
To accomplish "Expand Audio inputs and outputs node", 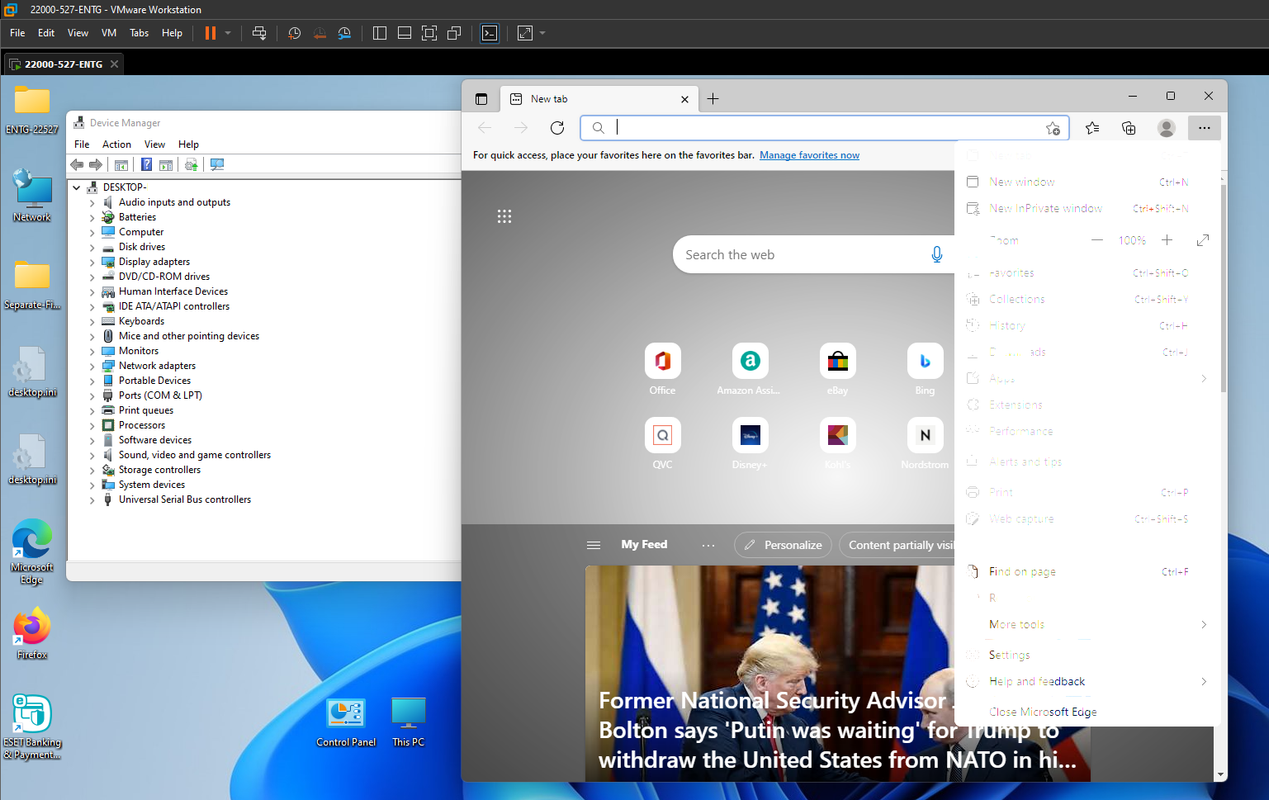I will 92,202.
